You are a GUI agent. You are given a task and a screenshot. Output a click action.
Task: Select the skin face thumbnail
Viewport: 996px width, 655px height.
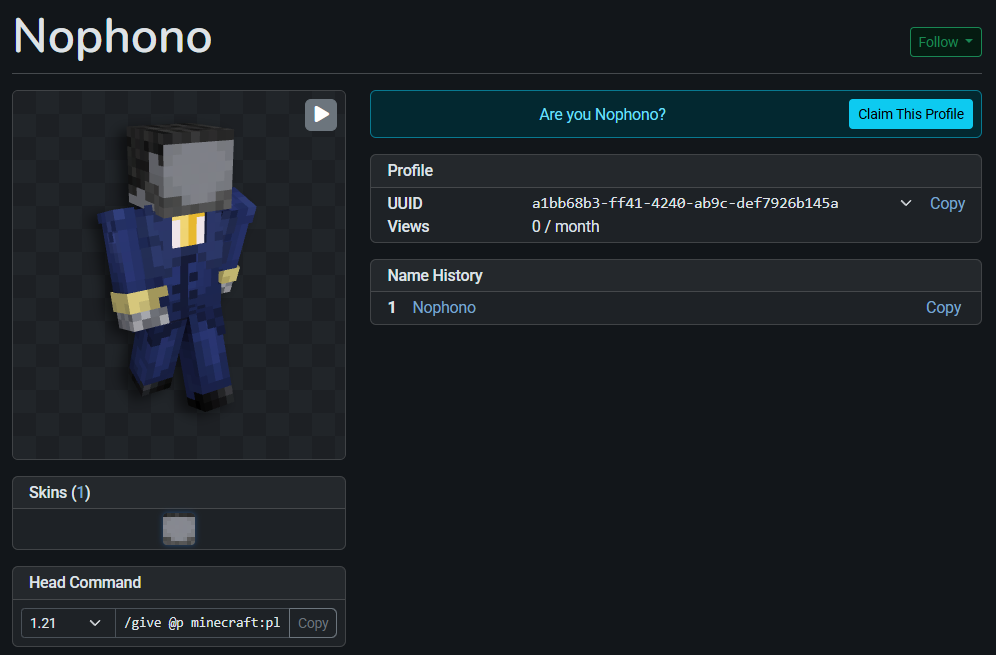(179, 529)
